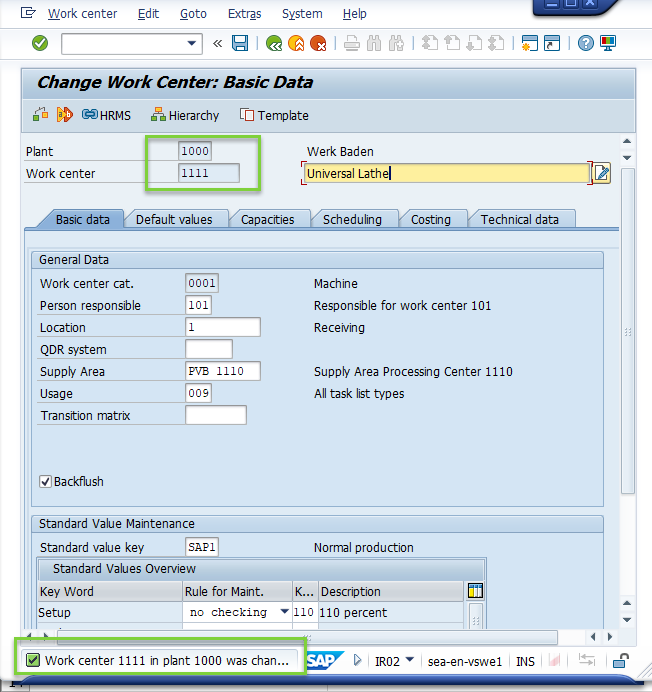The image size is (652, 692).
Task: Open the Help menu
Action: click(355, 14)
